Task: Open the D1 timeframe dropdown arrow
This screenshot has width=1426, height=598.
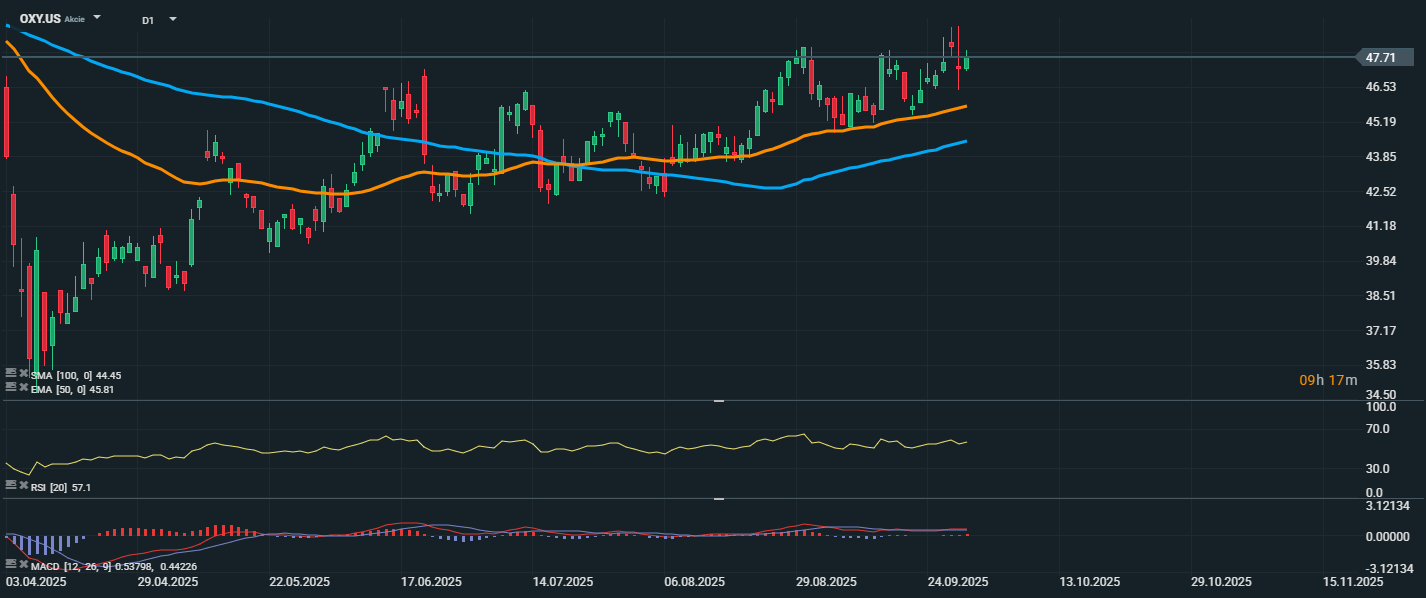Action: pos(173,19)
